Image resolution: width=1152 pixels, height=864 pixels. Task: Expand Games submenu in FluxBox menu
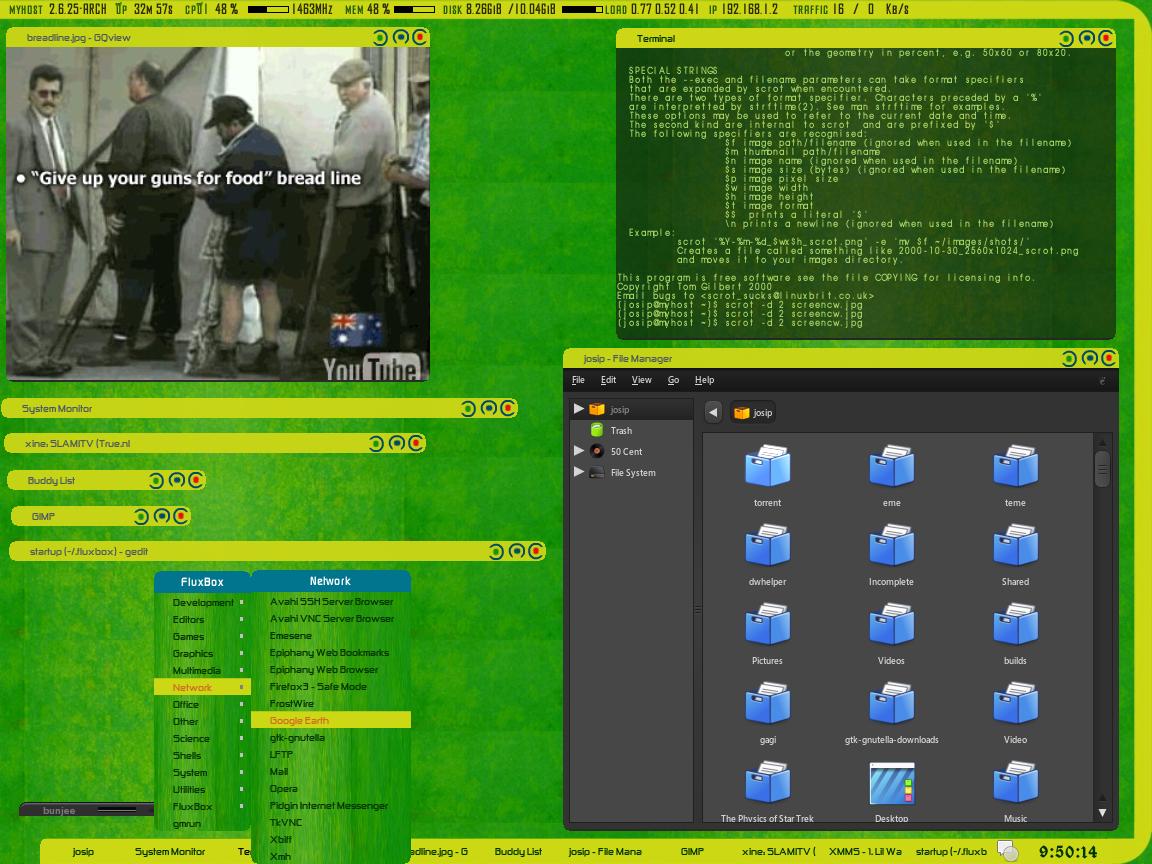(x=203, y=636)
